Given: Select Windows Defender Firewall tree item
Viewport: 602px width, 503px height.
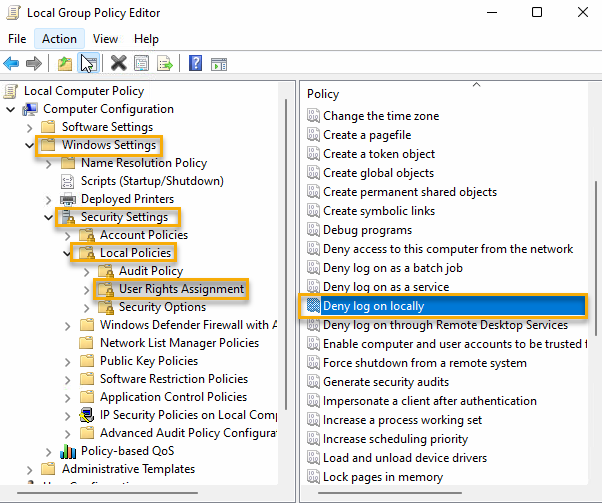Looking at the screenshot, I should [189, 325].
